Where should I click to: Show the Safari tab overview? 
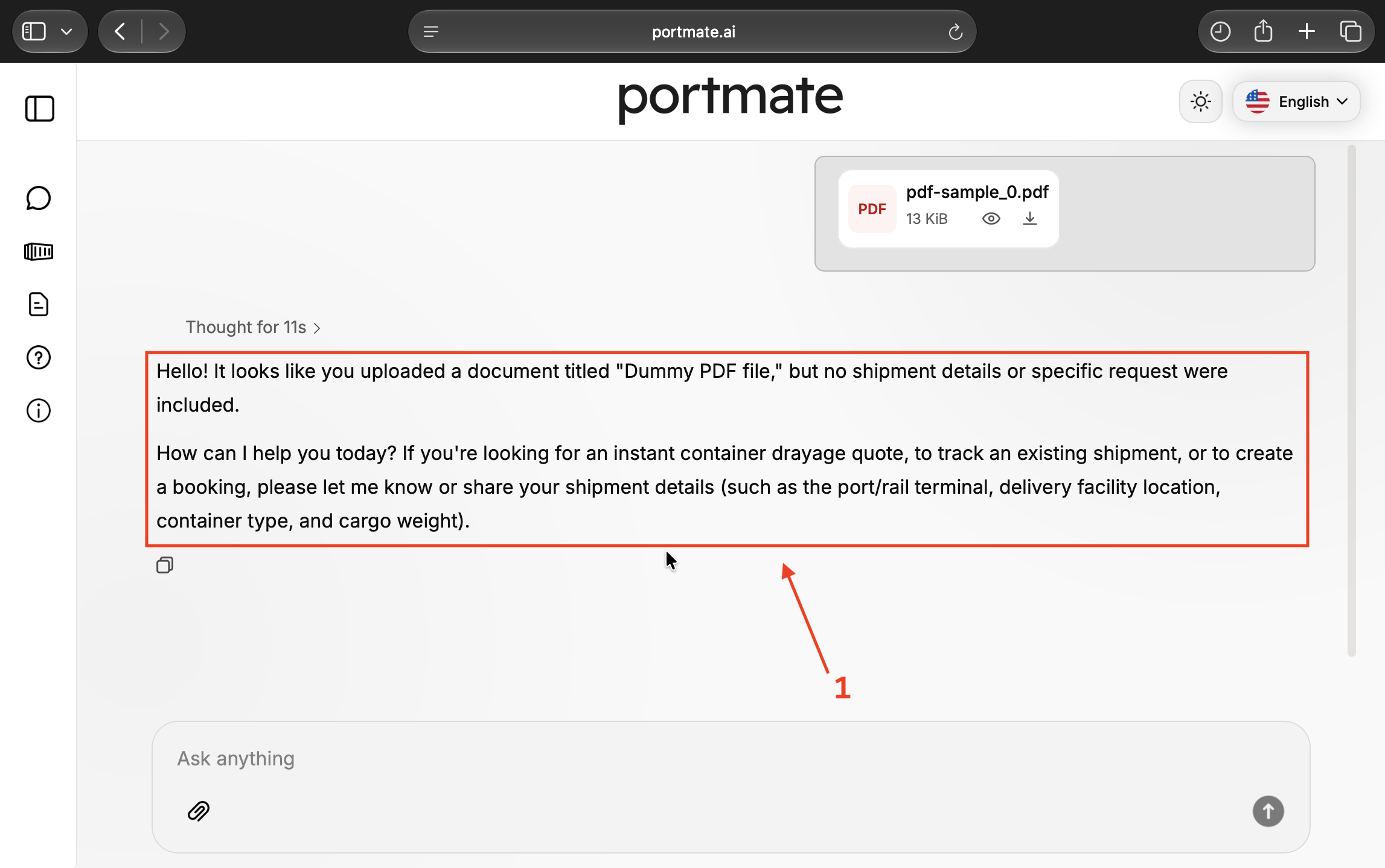[1351, 31]
